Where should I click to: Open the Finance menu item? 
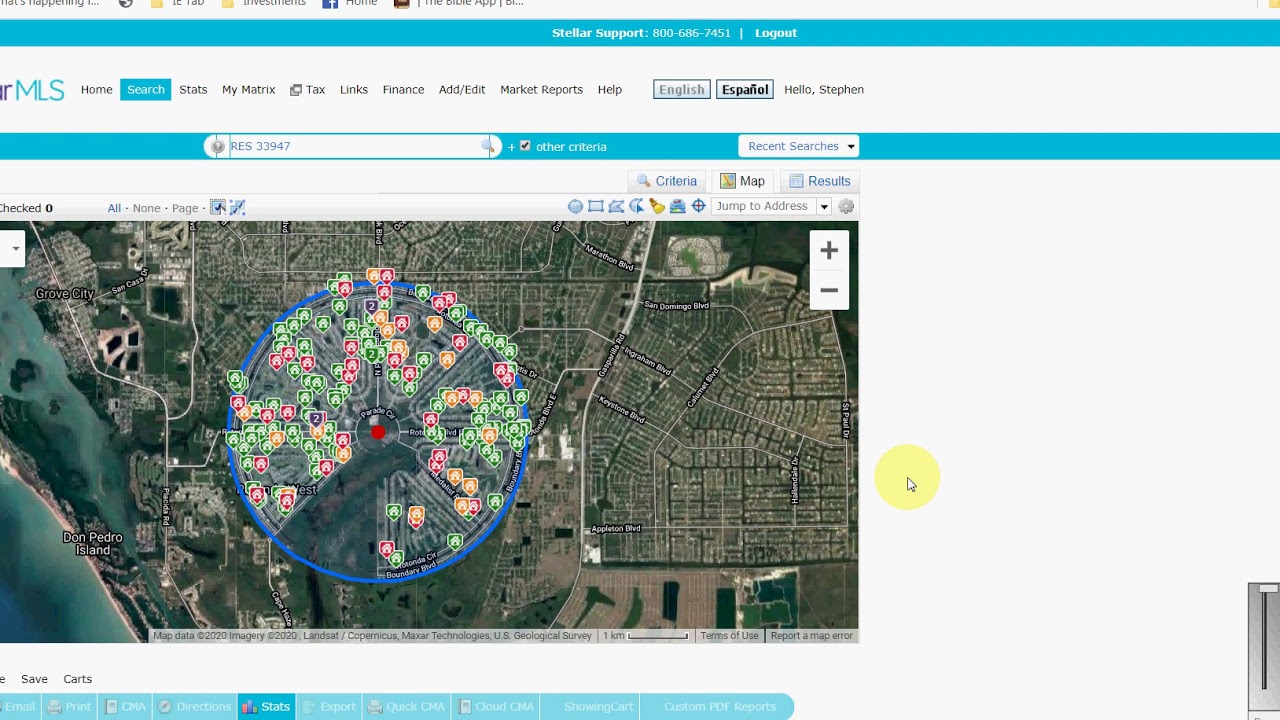tap(403, 89)
